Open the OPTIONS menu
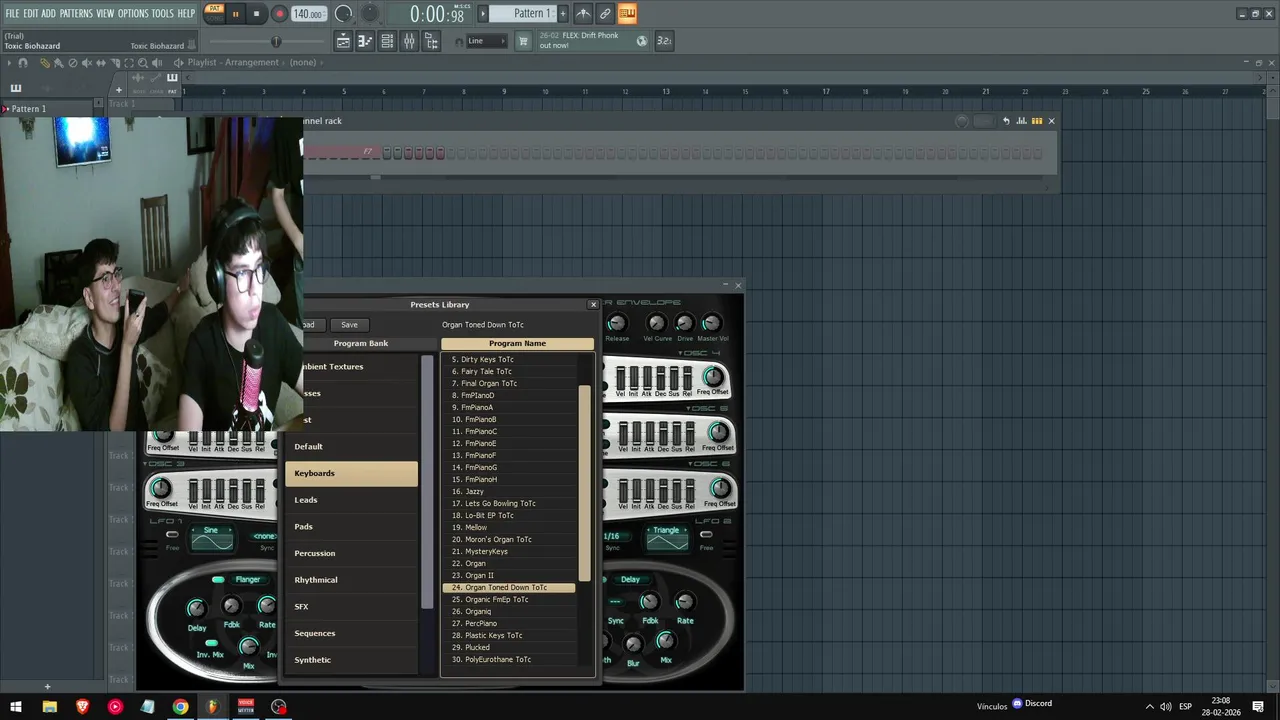Viewport: 1280px width, 720px height. [133, 13]
